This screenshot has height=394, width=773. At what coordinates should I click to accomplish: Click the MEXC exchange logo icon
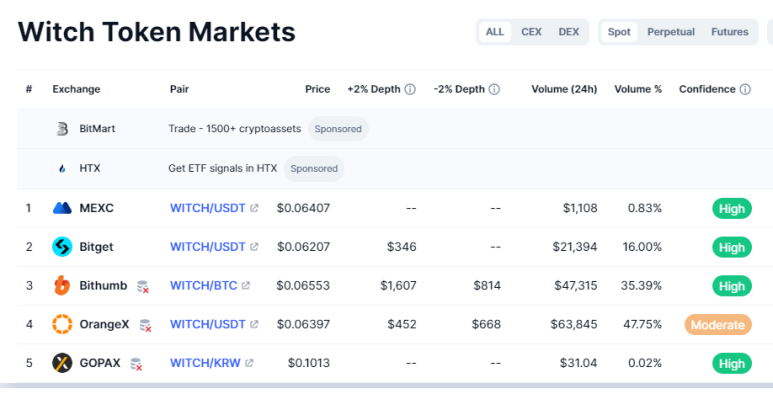[62, 208]
